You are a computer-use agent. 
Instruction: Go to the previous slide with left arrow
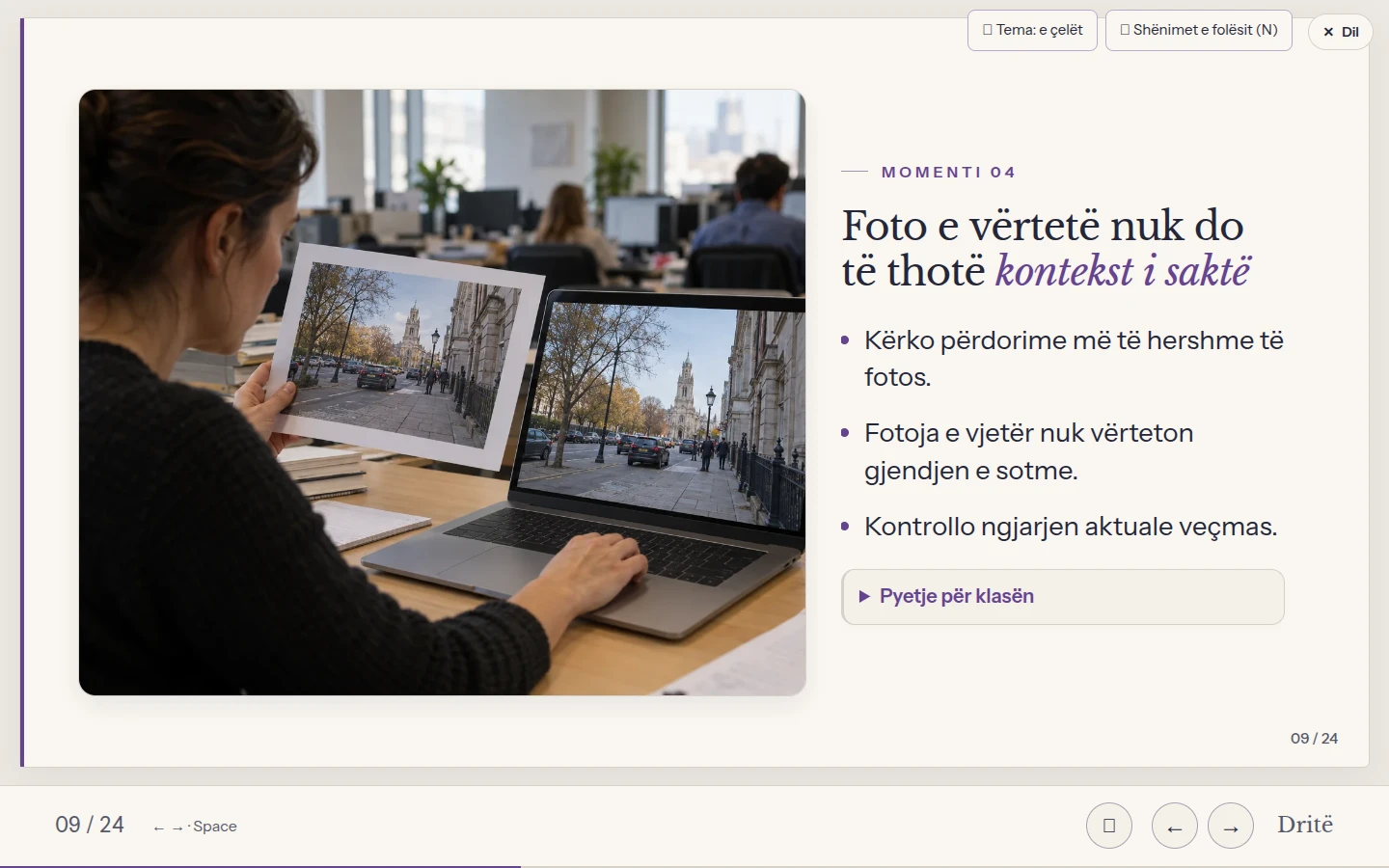click(x=1174, y=827)
